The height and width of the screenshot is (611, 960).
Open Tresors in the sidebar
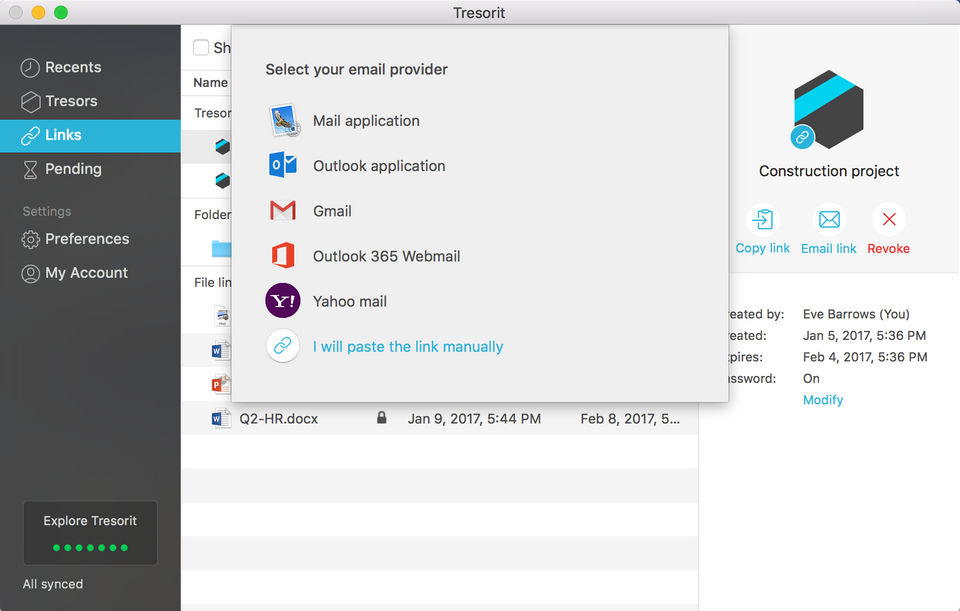coord(90,101)
